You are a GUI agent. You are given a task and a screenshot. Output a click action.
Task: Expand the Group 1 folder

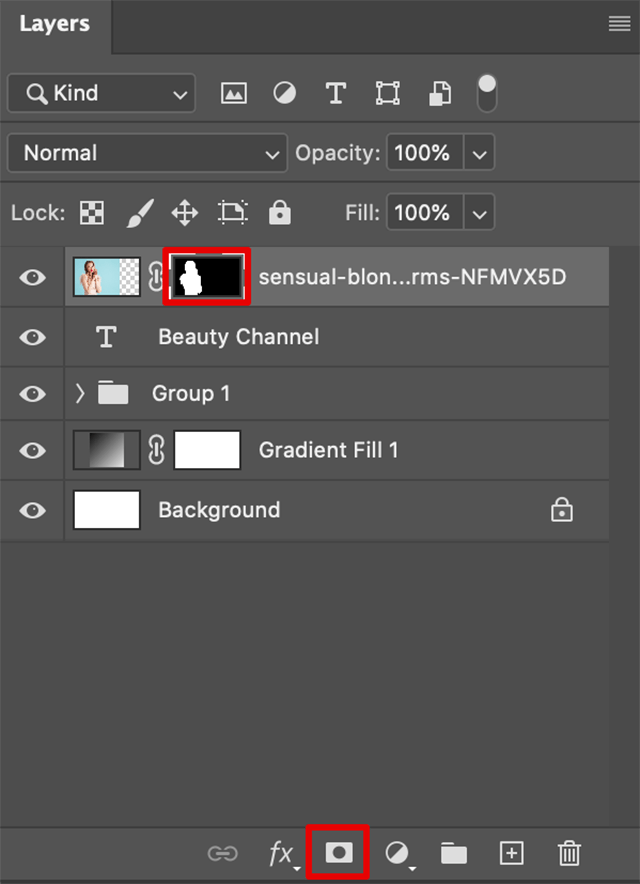[x=80, y=394]
